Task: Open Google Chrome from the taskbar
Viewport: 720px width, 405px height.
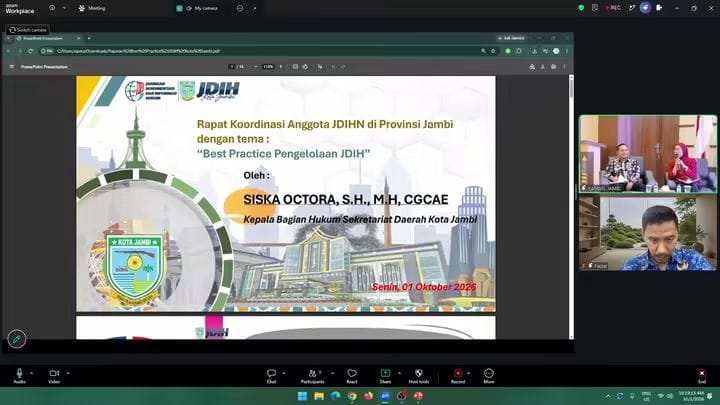Action: (352, 396)
